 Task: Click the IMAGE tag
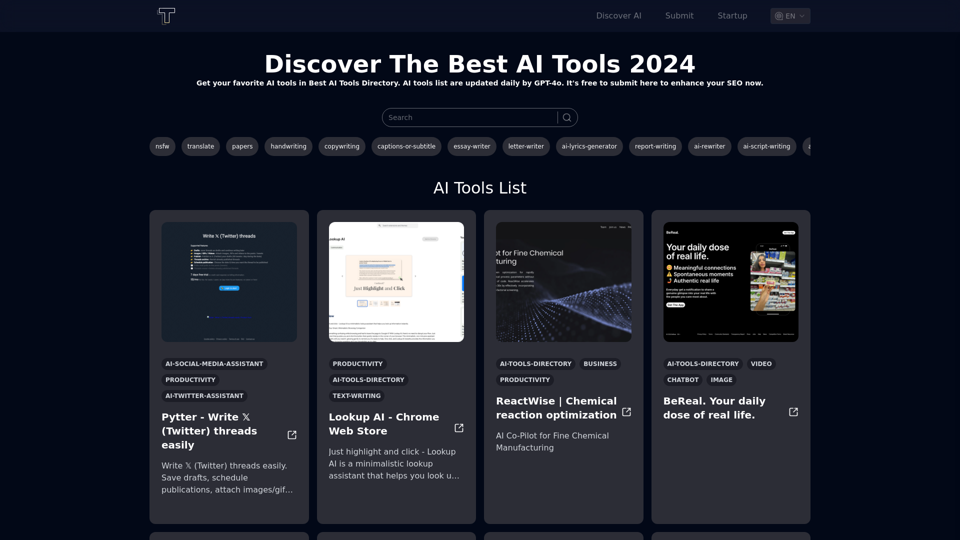click(x=721, y=380)
